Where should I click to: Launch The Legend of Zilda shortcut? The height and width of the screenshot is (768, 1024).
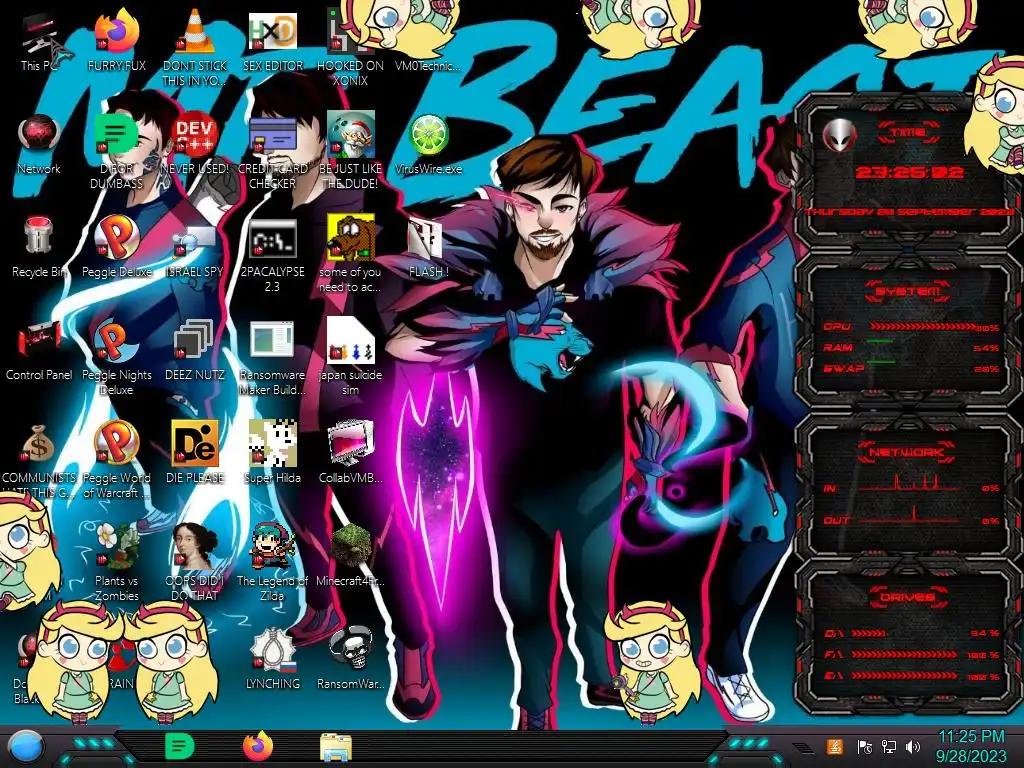(x=272, y=563)
